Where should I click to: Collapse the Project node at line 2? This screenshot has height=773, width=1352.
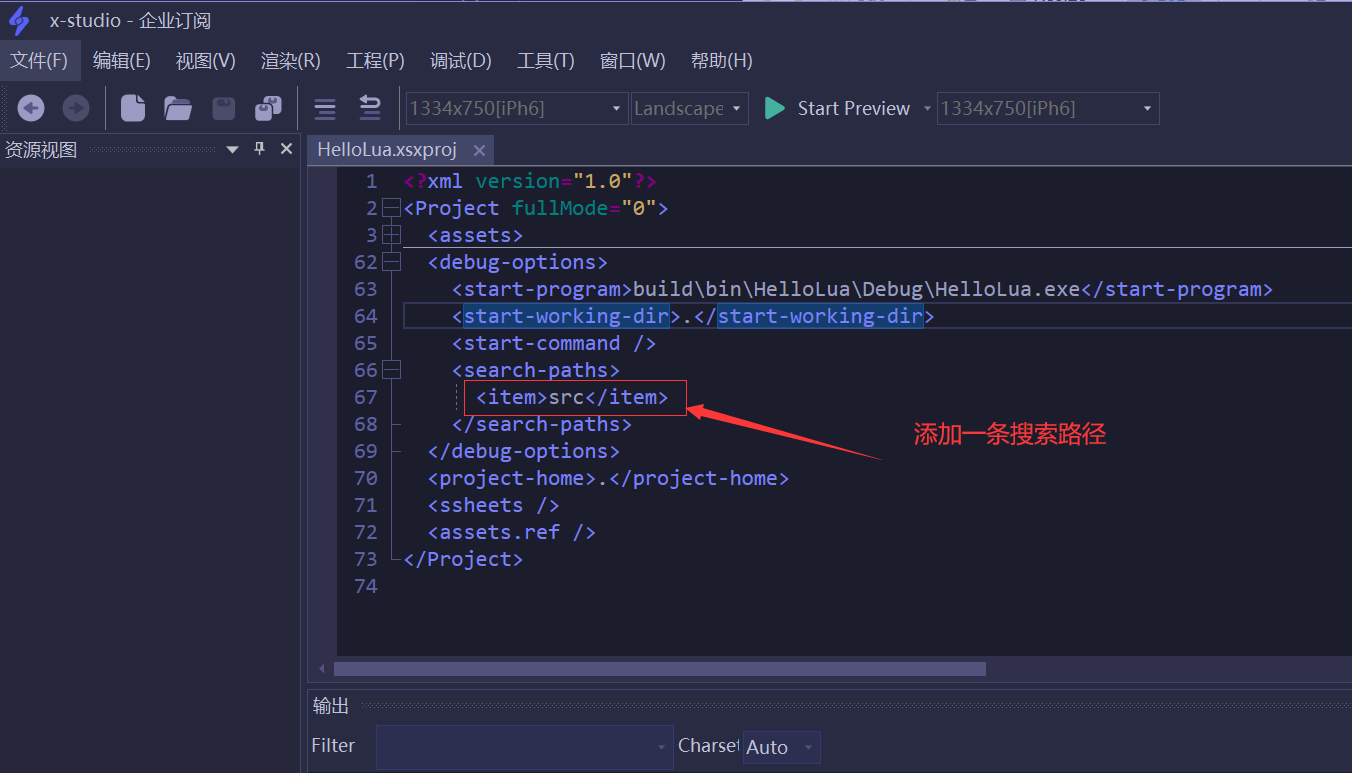tap(391, 208)
